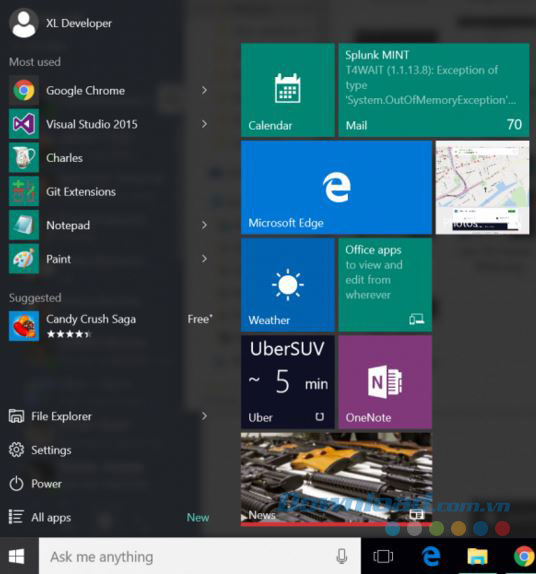Open the Calendar tile

[x=288, y=90]
